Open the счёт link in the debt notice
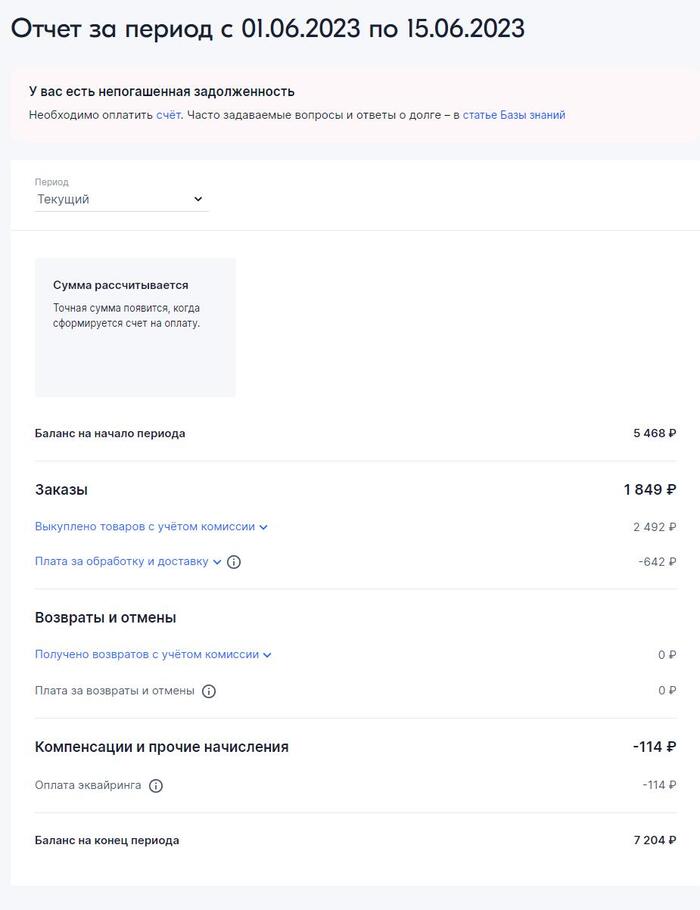The width and height of the screenshot is (700, 910). tap(168, 115)
